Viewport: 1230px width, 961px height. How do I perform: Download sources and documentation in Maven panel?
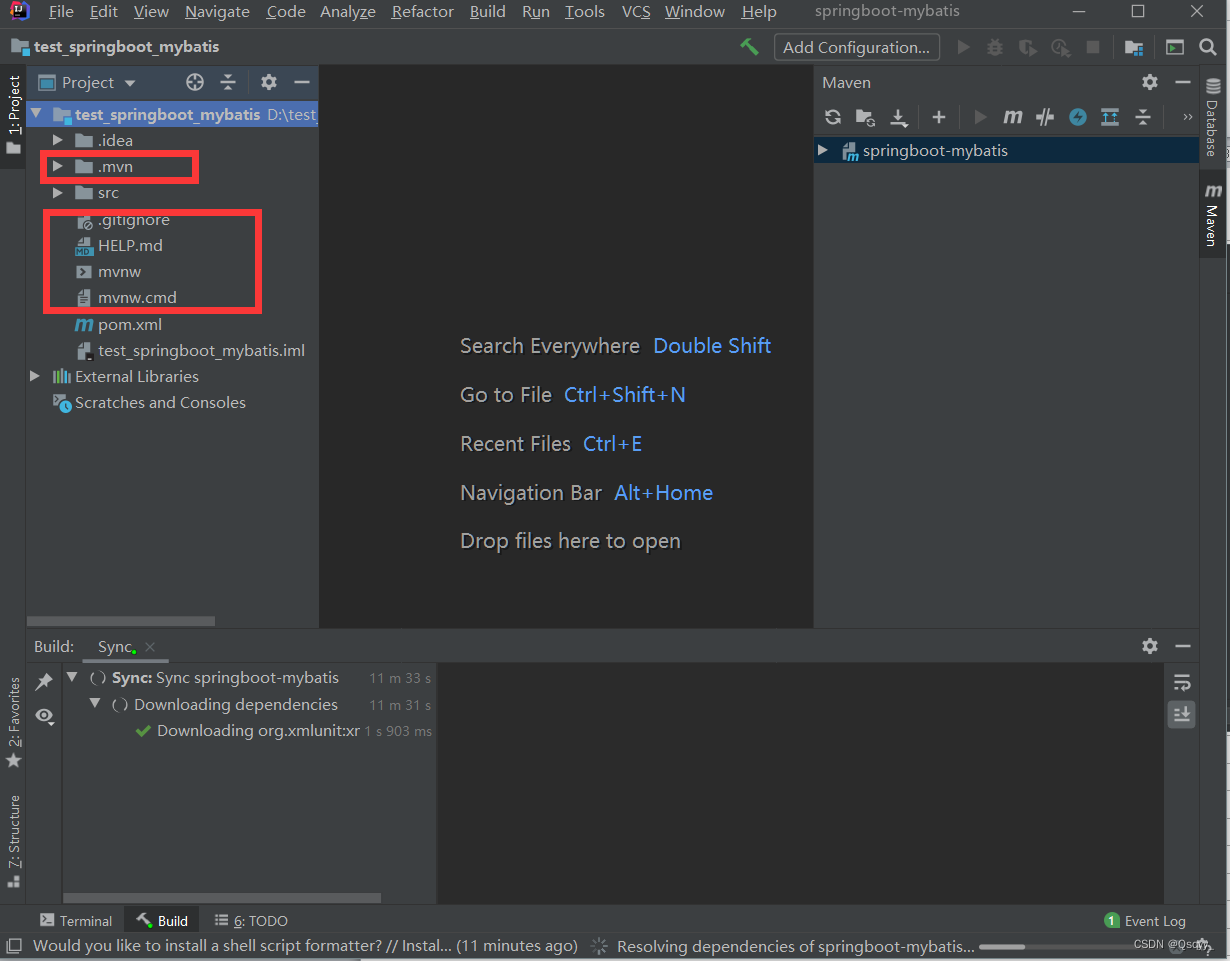[x=899, y=117]
